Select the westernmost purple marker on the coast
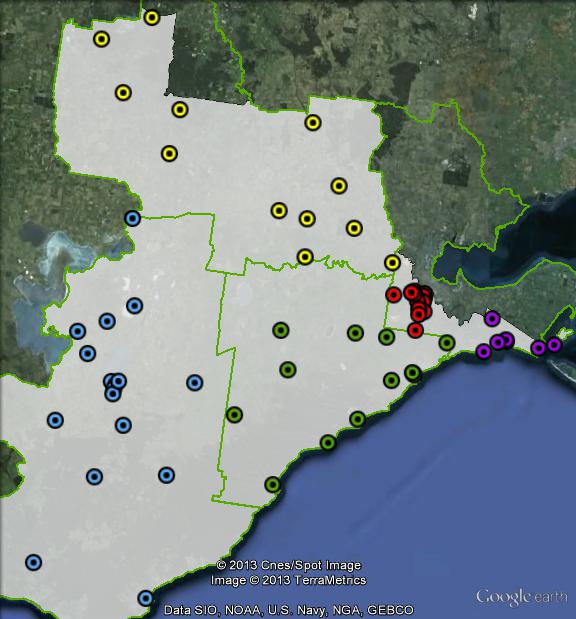The width and height of the screenshot is (576, 619). (x=484, y=351)
